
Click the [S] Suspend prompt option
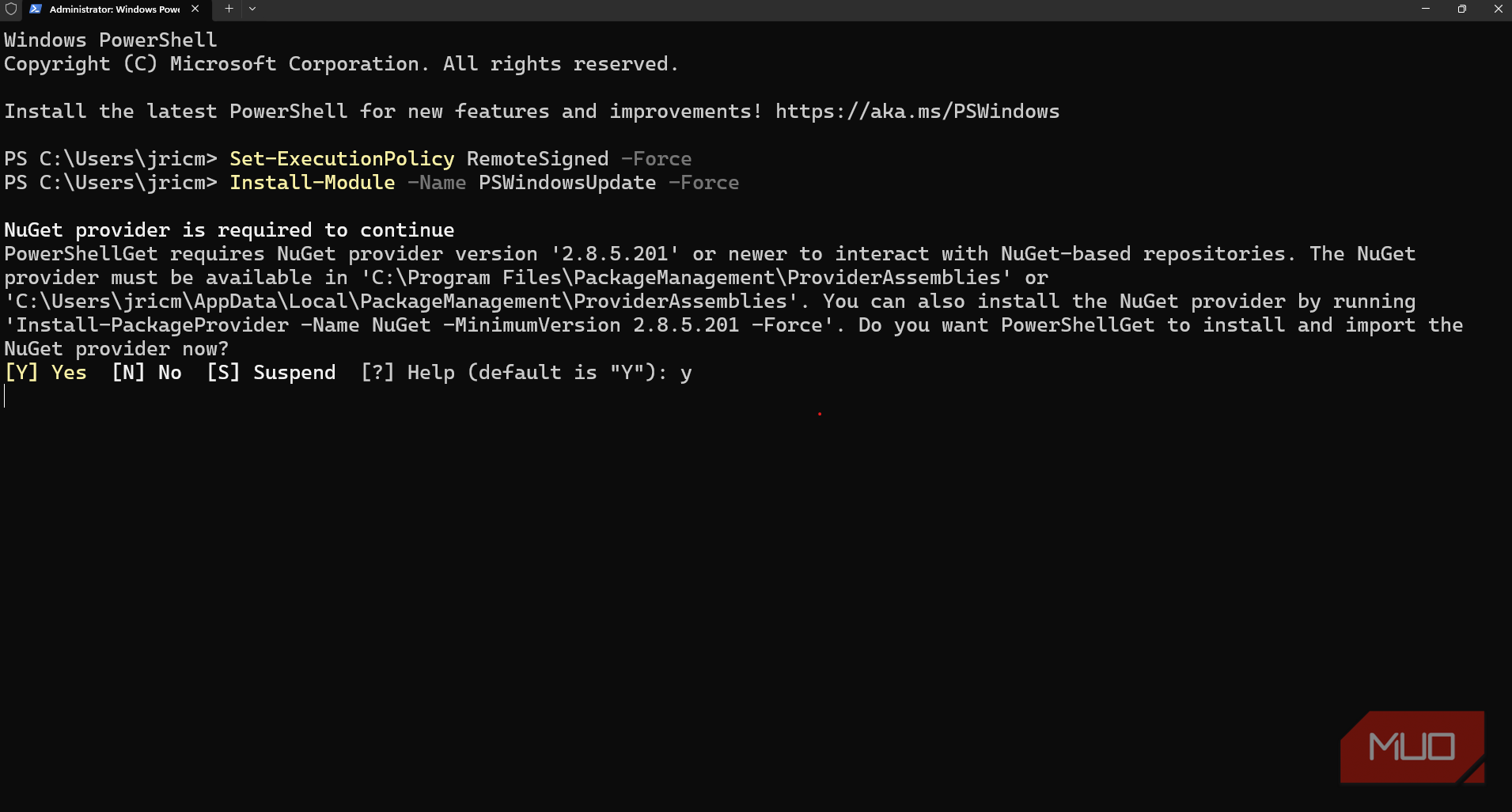pos(271,373)
